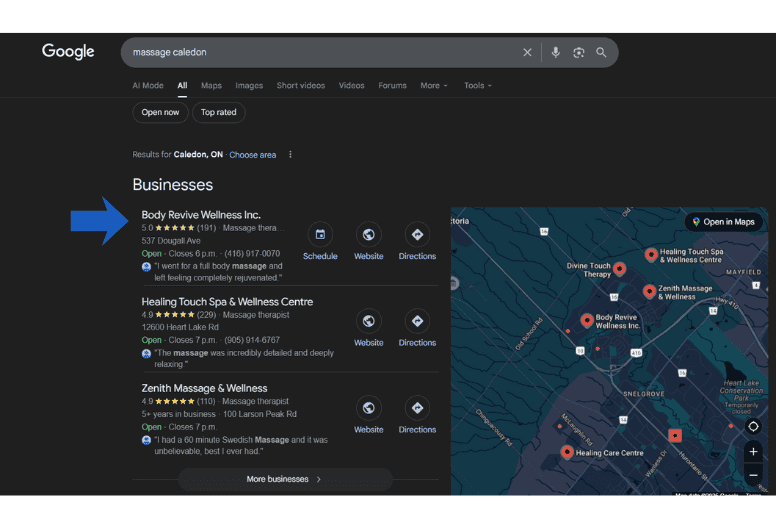Center map on my location

[753, 426]
